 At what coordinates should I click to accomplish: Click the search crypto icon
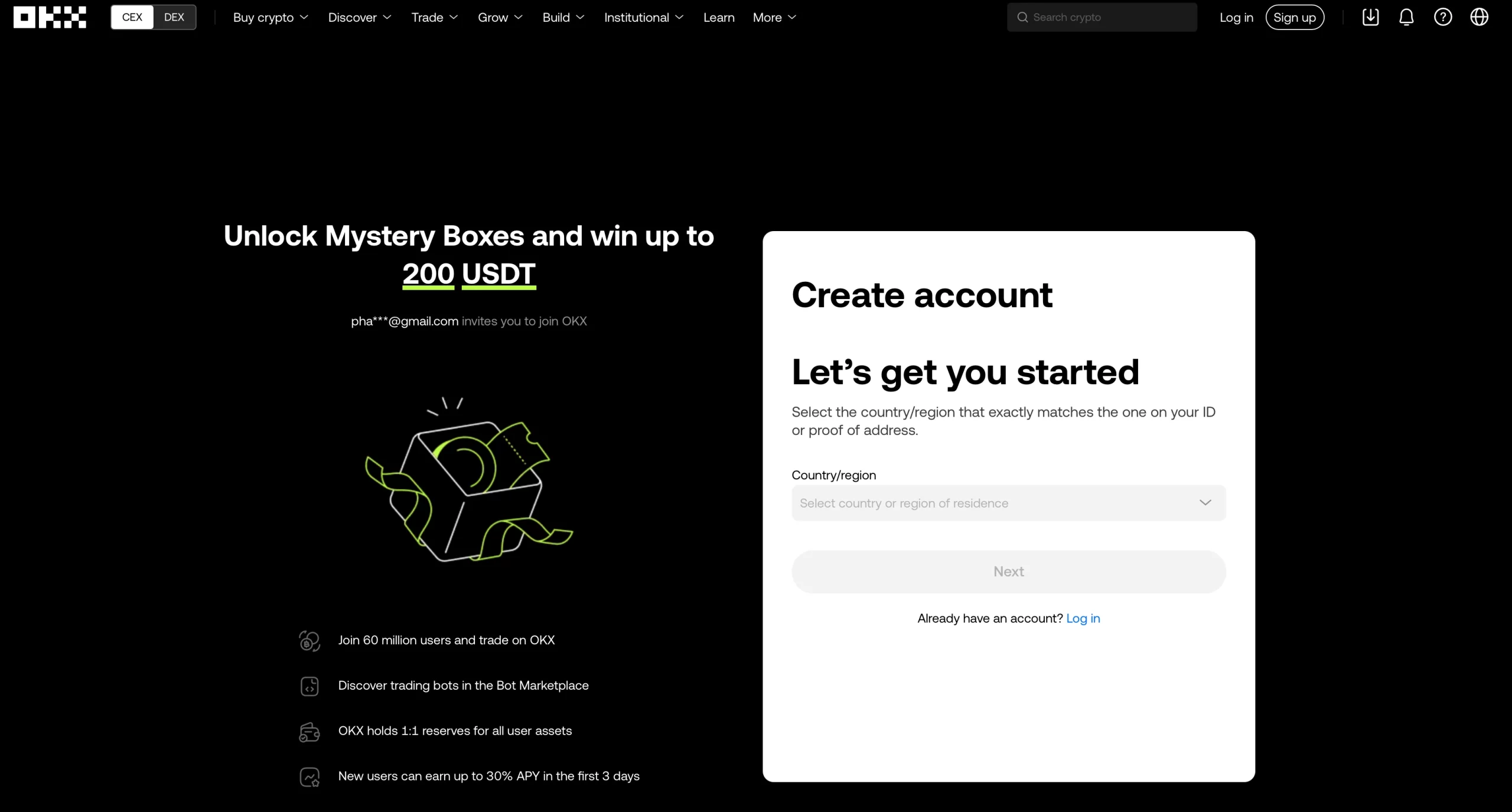[x=1022, y=17]
